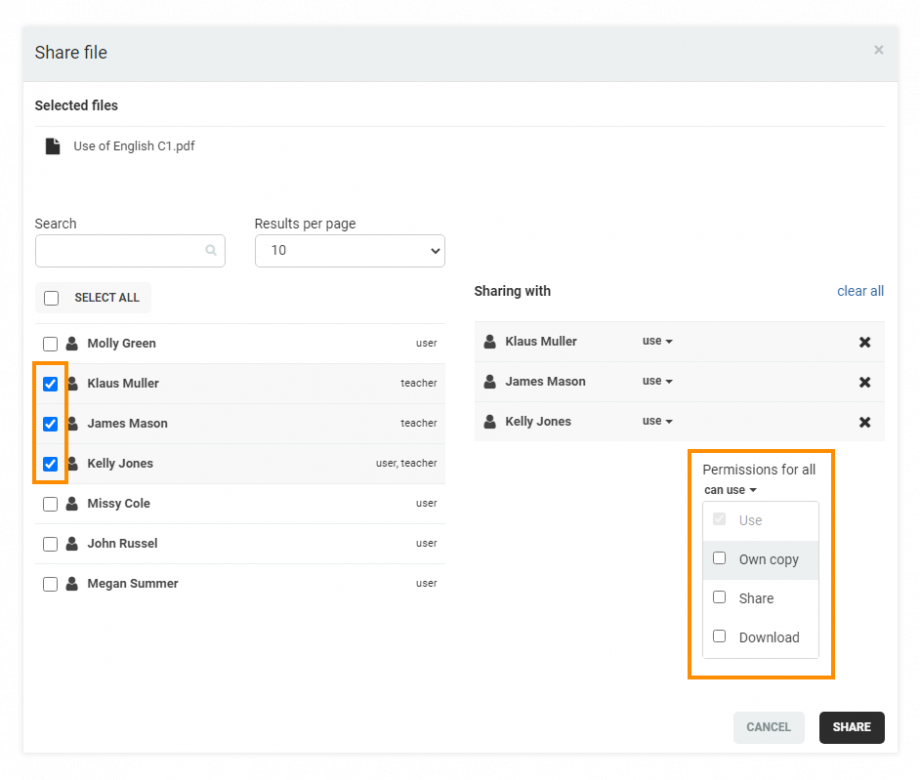920x780 pixels.
Task: Click the person icon beside Megan Summer
Action: tap(72, 583)
